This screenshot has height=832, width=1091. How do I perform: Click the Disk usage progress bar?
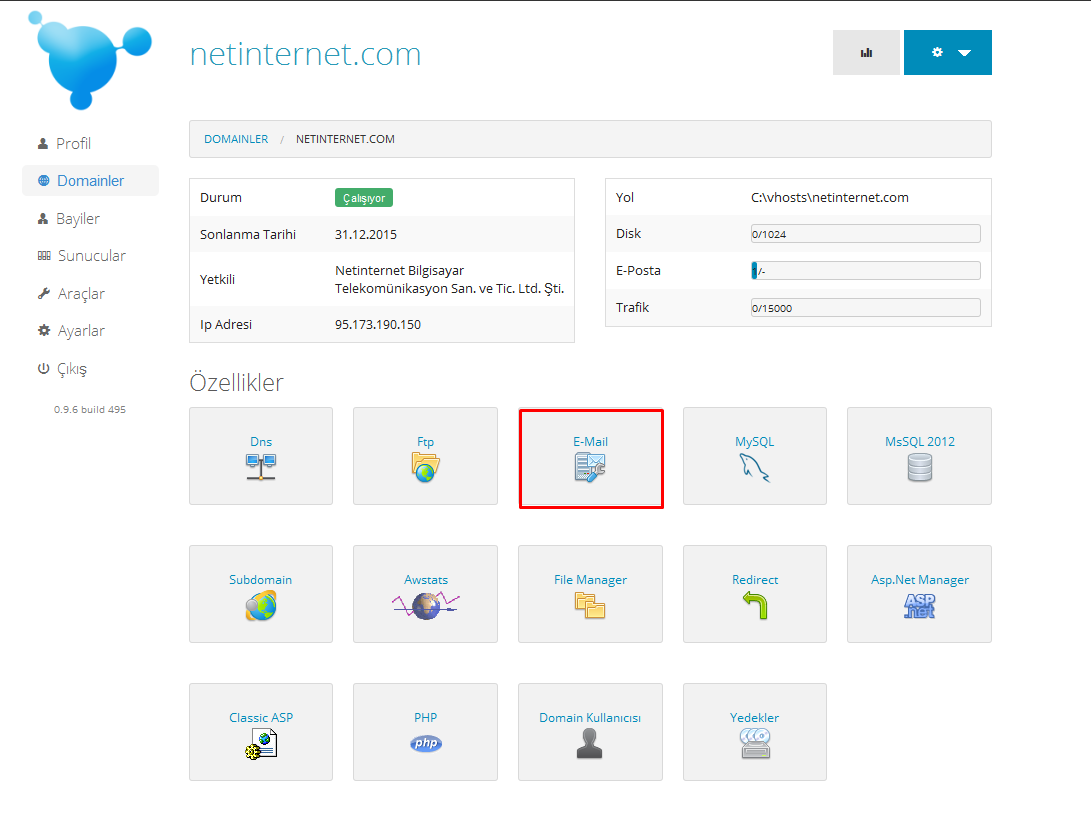[865, 234]
